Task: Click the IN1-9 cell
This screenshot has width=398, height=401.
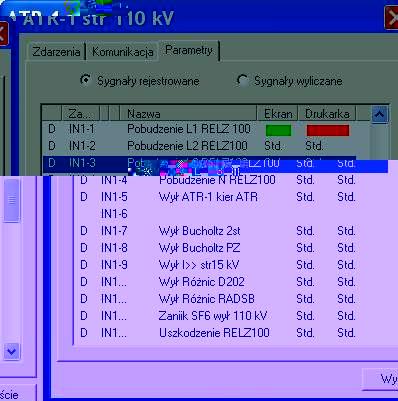Action: tap(114, 265)
